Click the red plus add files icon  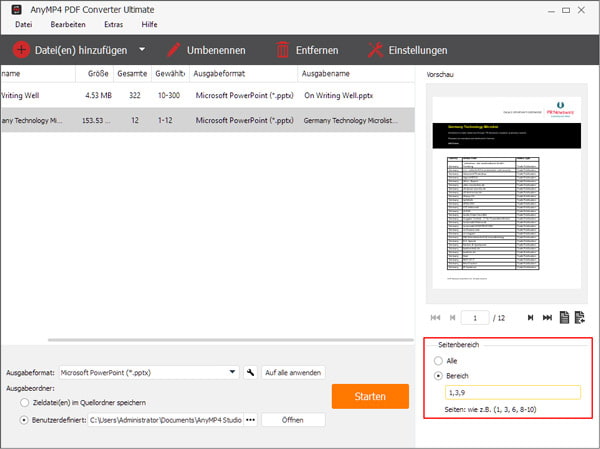(x=21, y=50)
